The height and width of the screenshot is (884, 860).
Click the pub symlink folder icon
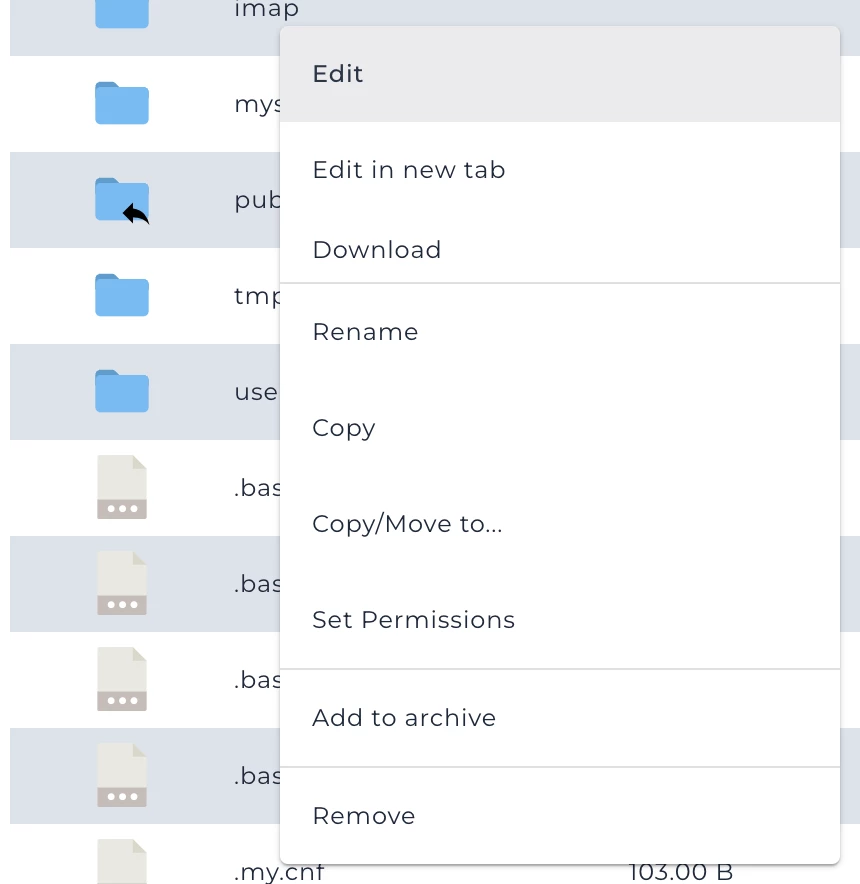pyautogui.click(x=121, y=200)
